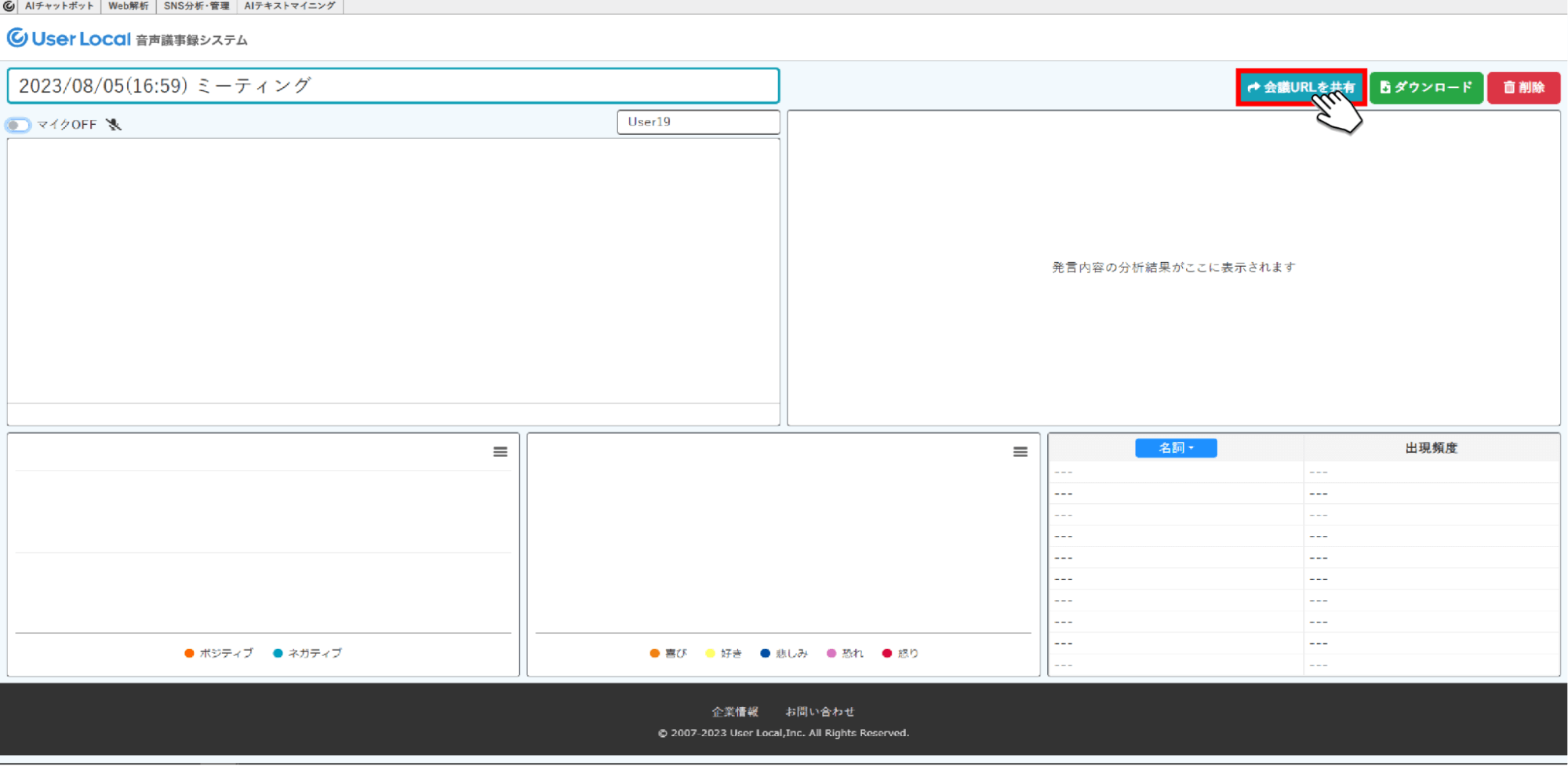The image size is (1568, 766).
Task: Click the User Local logo
Action: pos(69,38)
